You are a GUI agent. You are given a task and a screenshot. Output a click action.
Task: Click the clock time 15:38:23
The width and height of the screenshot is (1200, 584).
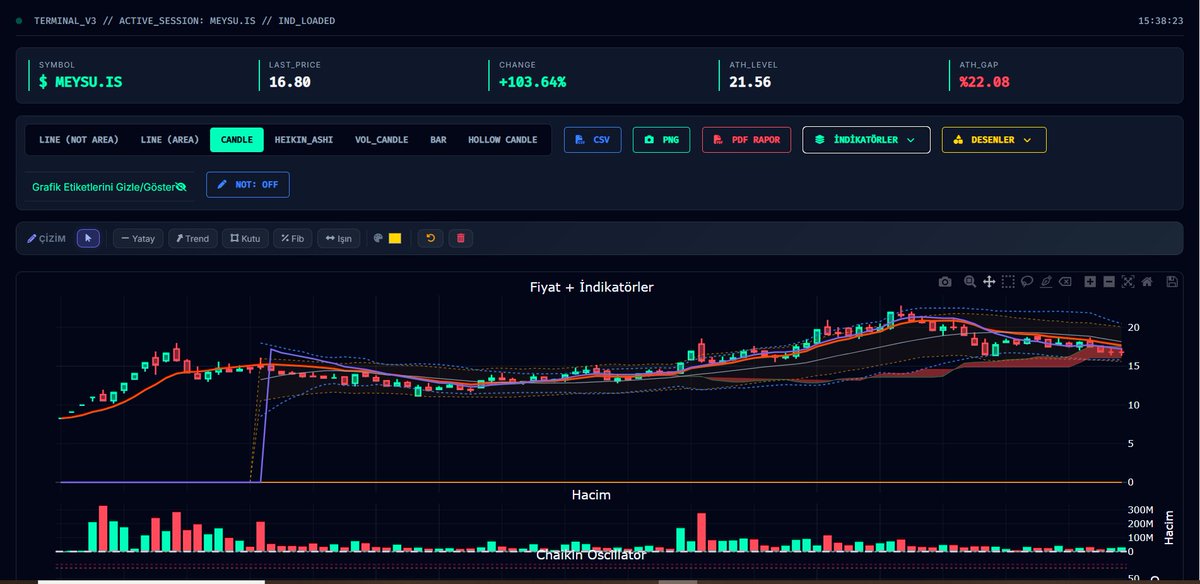(x=1161, y=20)
